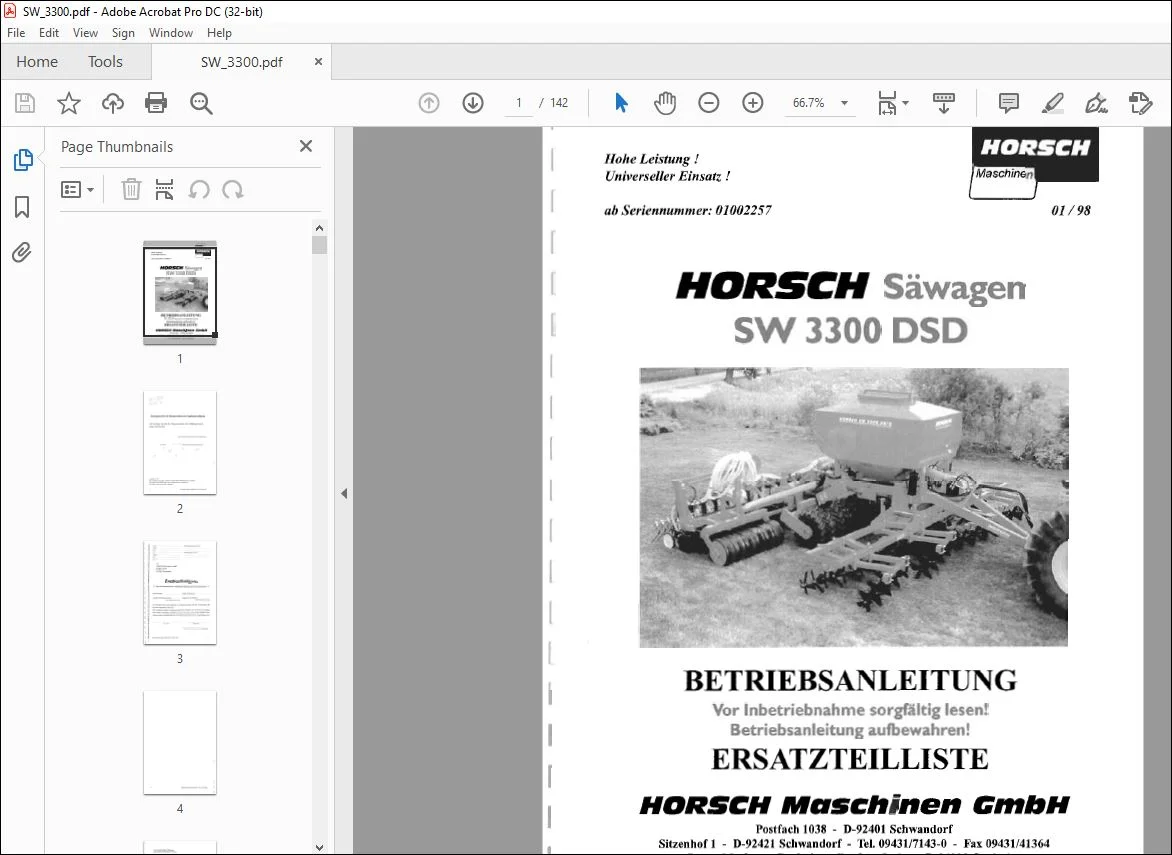Click the thumbnail panel scrollbar thumb
This screenshot has height=855, width=1172.
(319, 245)
